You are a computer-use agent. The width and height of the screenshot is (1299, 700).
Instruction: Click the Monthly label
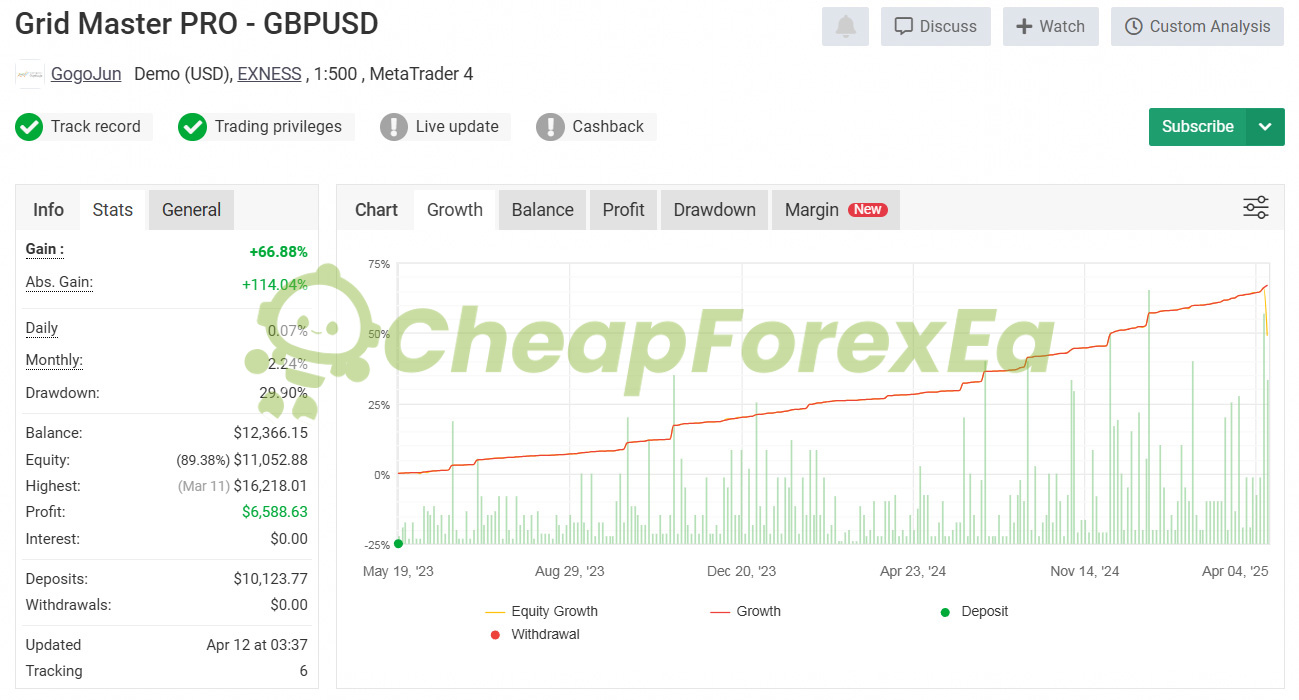coord(54,361)
